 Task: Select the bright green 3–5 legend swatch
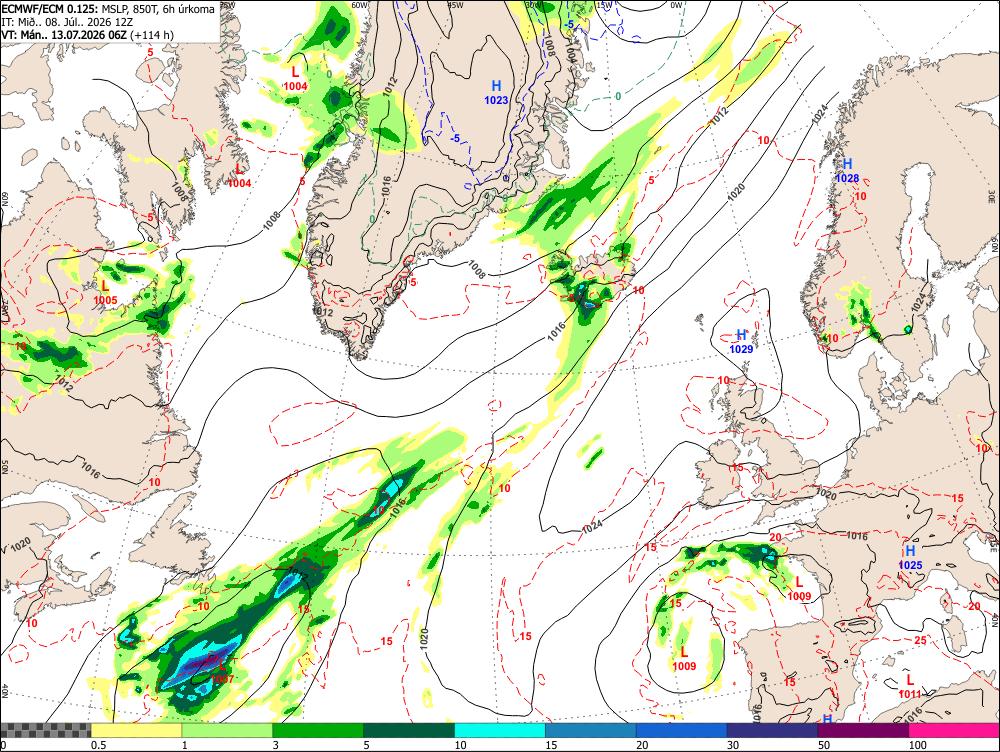[318, 730]
